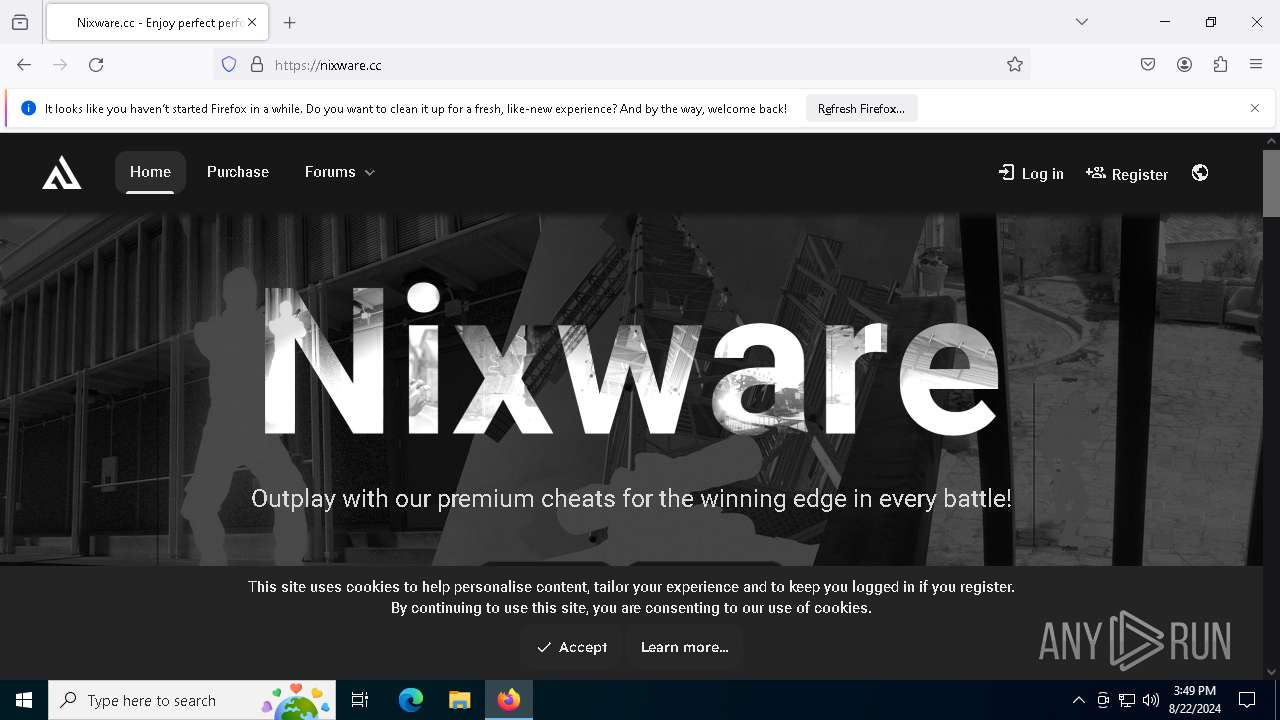Click Refresh Firefox button
The width and height of the screenshot is (1280, 720).
861,109
